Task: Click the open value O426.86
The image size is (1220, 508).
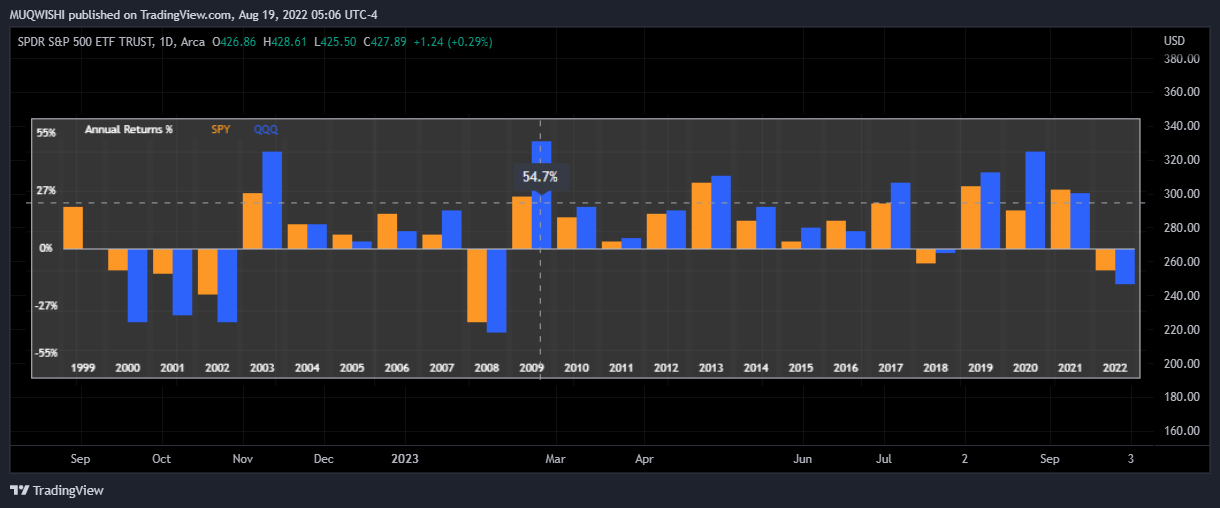Action: pos(233,42)
